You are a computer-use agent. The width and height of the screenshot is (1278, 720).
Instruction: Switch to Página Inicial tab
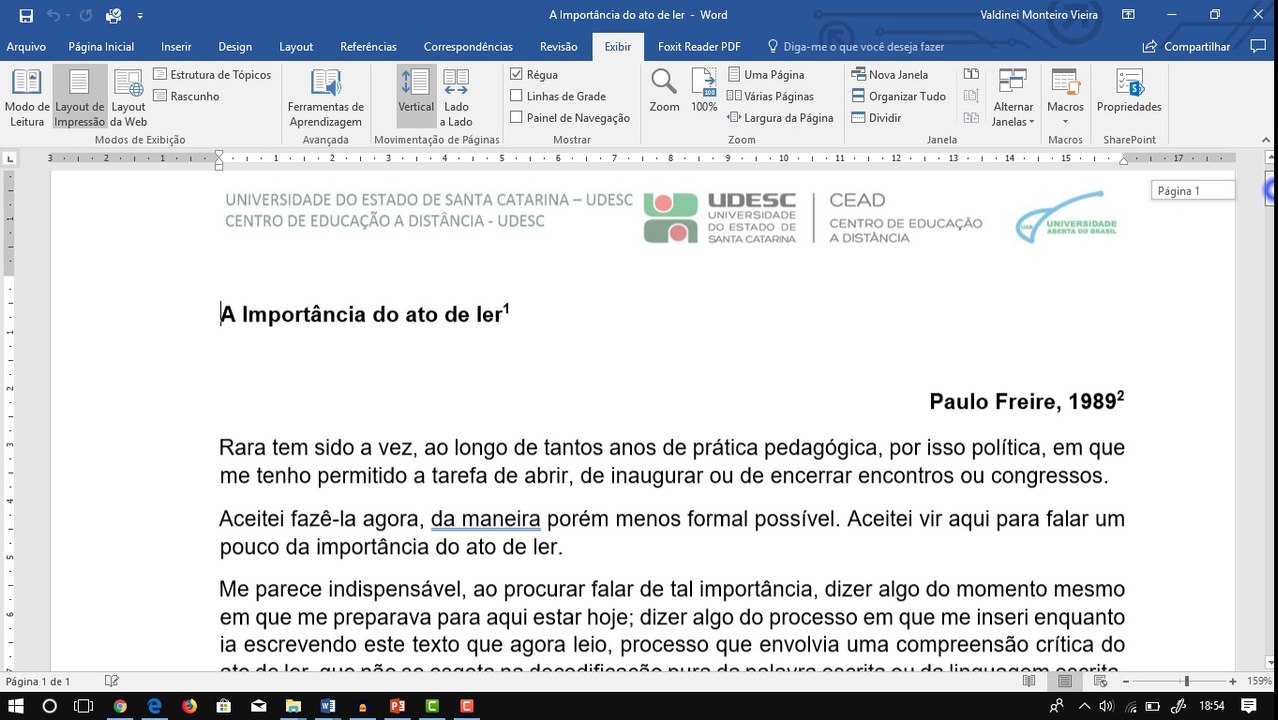point(101,46)
